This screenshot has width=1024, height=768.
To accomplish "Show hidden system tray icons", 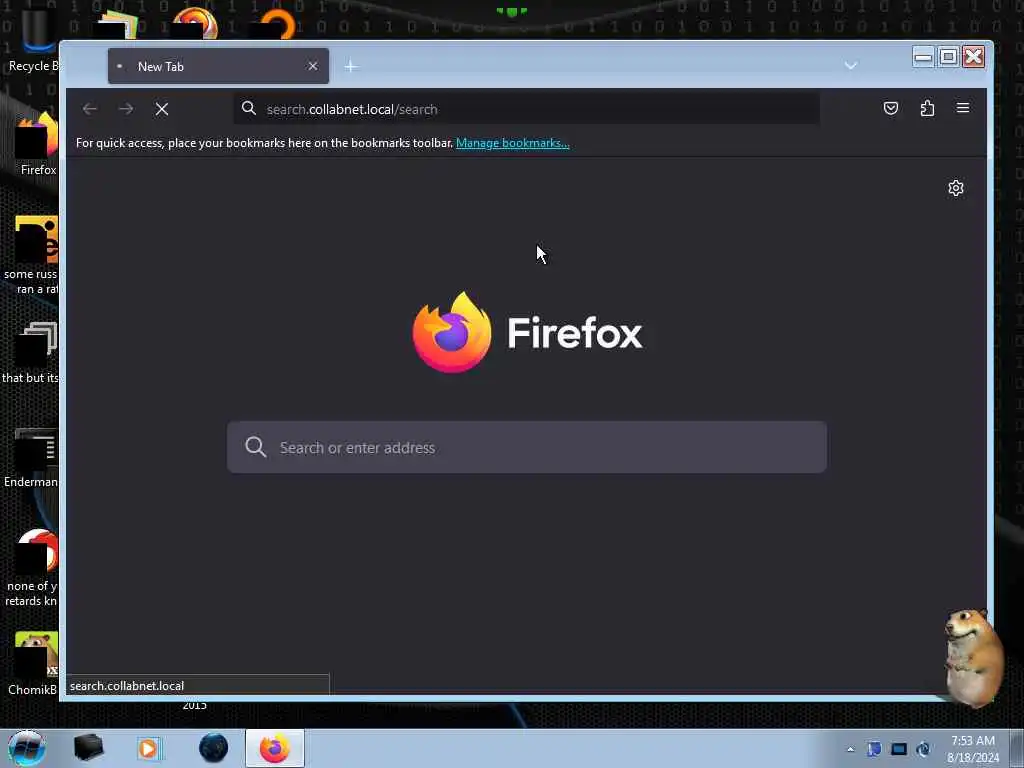I will click(x=850, y=750).
